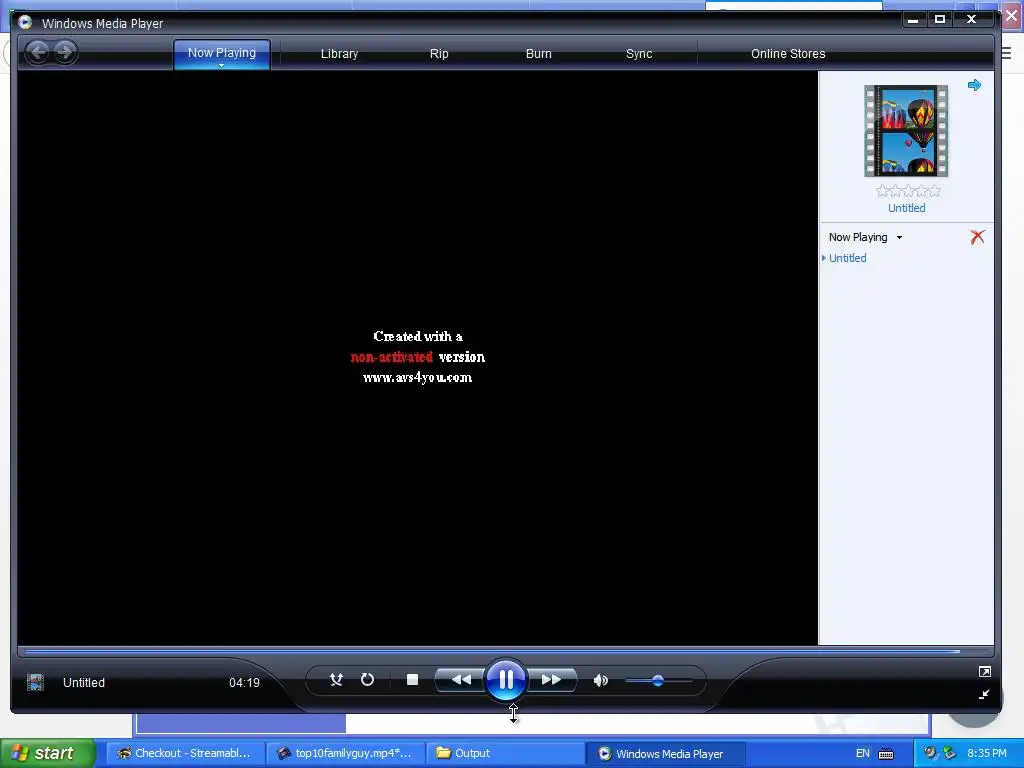Open the Rip tab
Screen dimensions: 1024x768
tap(439, 54)
